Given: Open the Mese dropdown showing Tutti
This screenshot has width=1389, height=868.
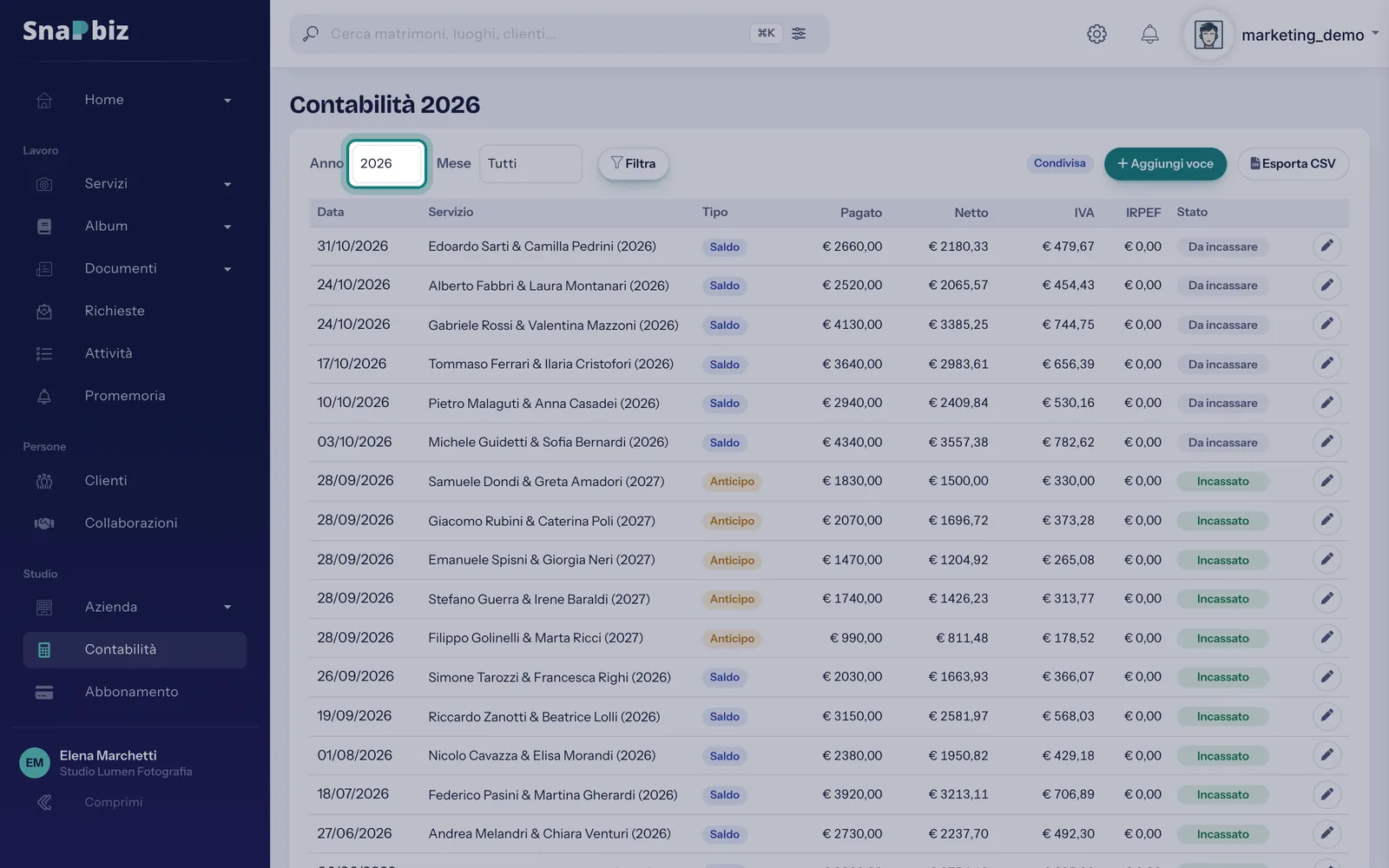Looking at the screenshot, I should coord(530,163).
